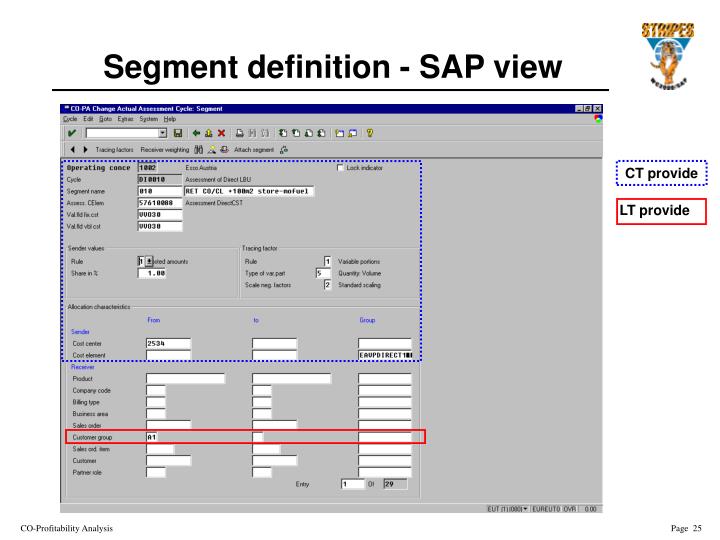Viewport: 720px width, 540px height.
Task: Click the Segment name field showing 010
Action: point(160,191)
